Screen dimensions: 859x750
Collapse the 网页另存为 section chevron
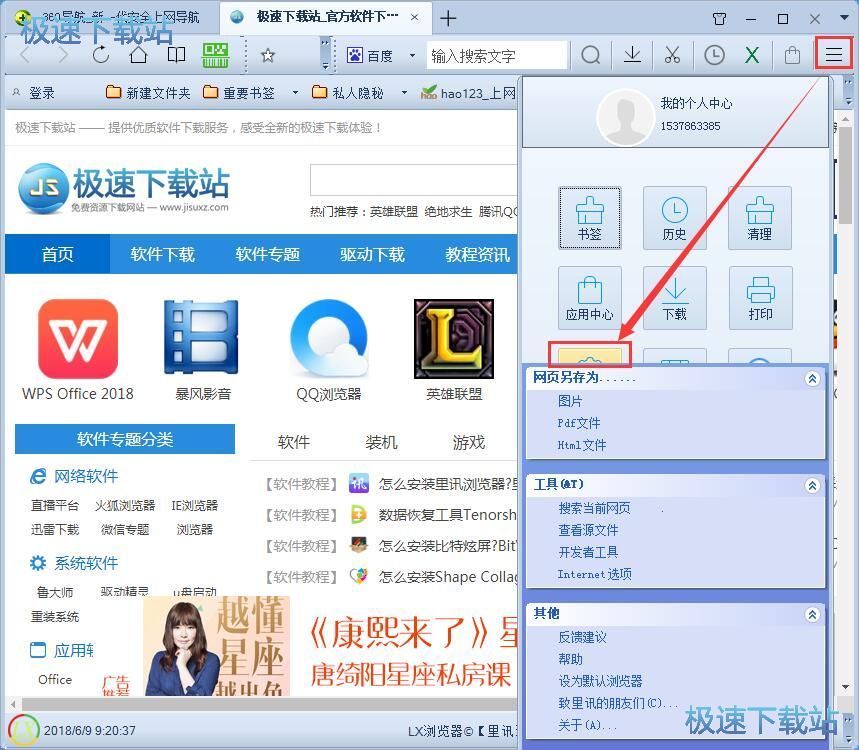[x=812, y=378]
